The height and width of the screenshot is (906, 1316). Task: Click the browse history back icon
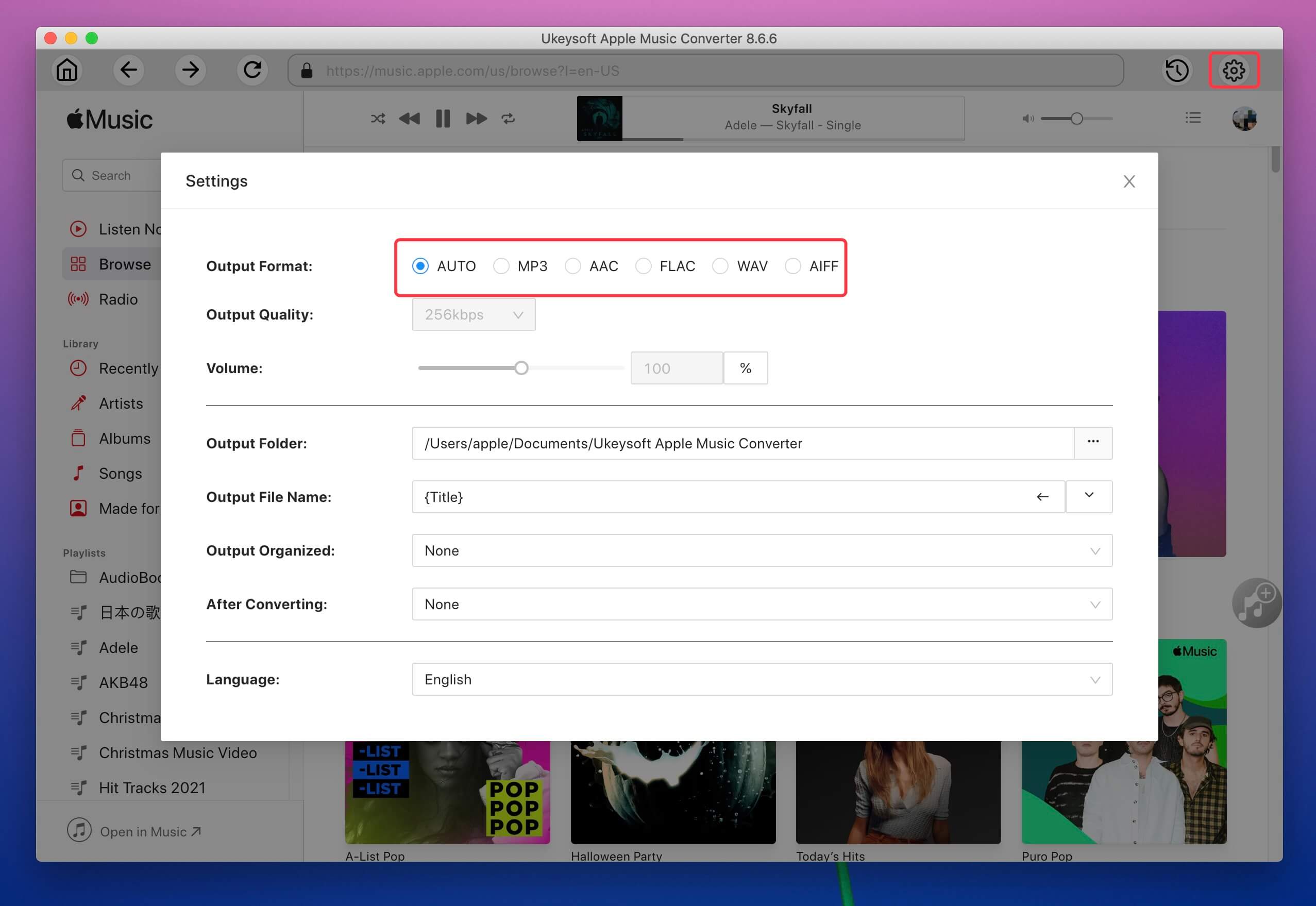(x=130, y=70)
